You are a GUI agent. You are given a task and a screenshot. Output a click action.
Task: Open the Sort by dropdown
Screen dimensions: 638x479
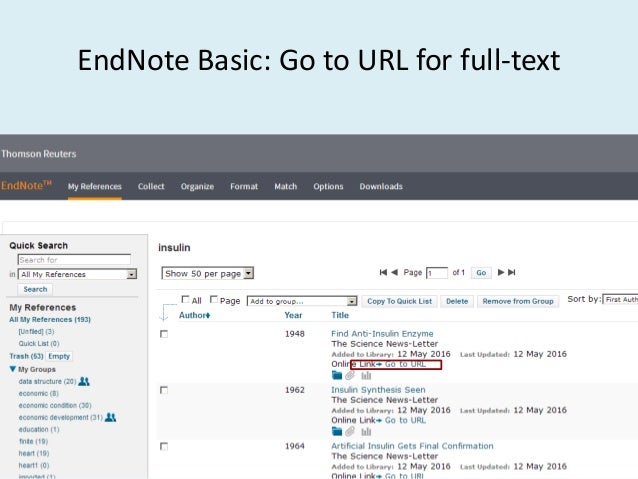pyautogui.click(x=620, y=299)
